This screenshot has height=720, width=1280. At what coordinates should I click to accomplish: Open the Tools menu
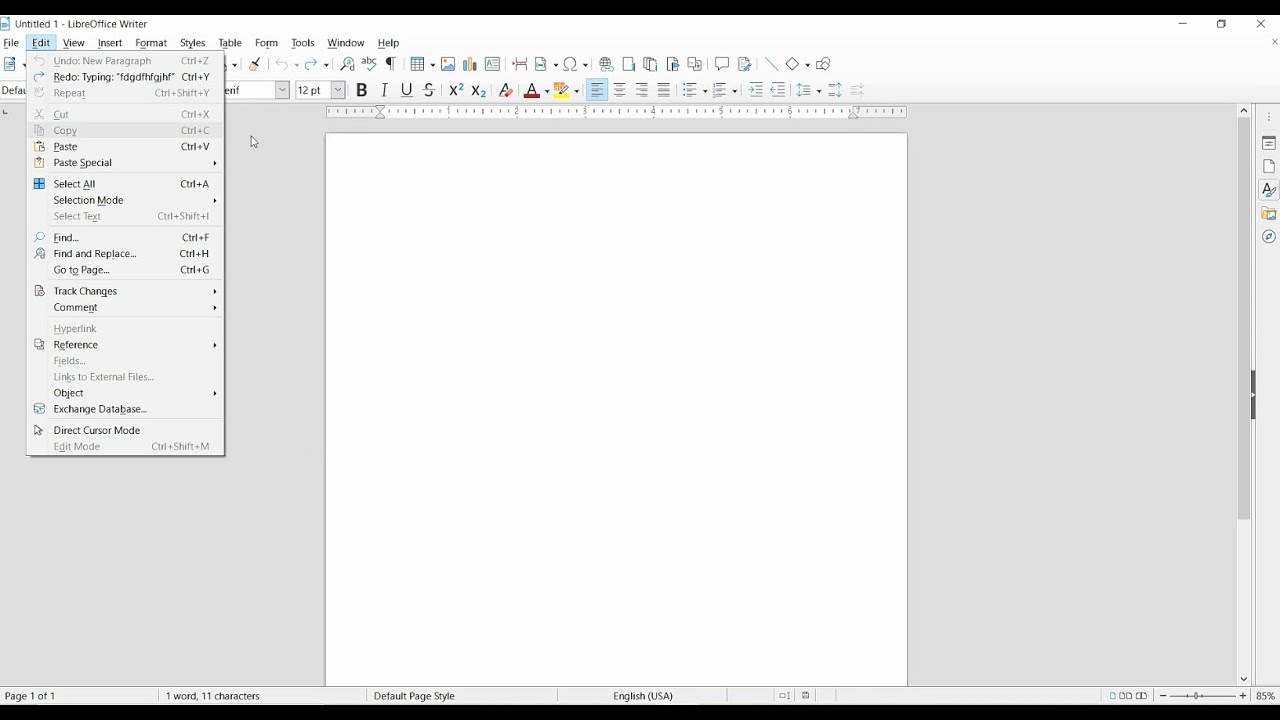303,43
